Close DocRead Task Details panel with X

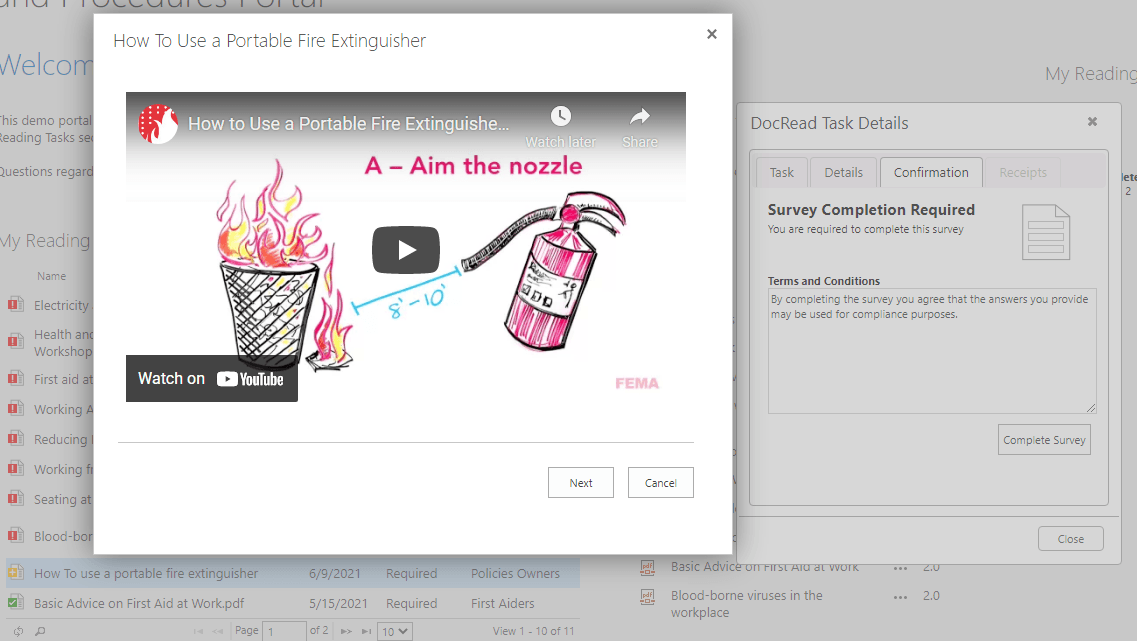coord(1092,122)
